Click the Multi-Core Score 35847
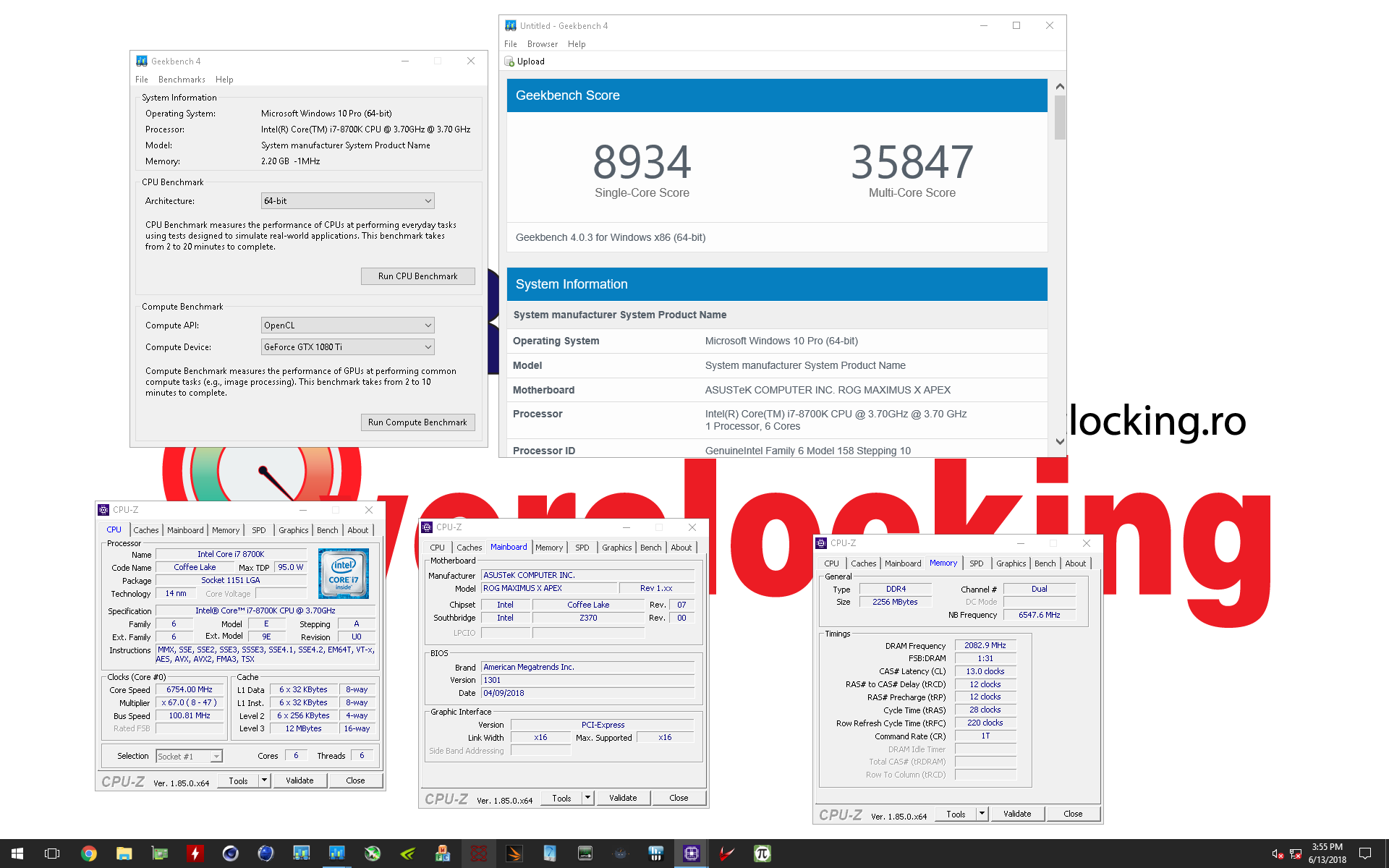The height and width of the screenshot is (868, 1389). [x=912, y=163]
